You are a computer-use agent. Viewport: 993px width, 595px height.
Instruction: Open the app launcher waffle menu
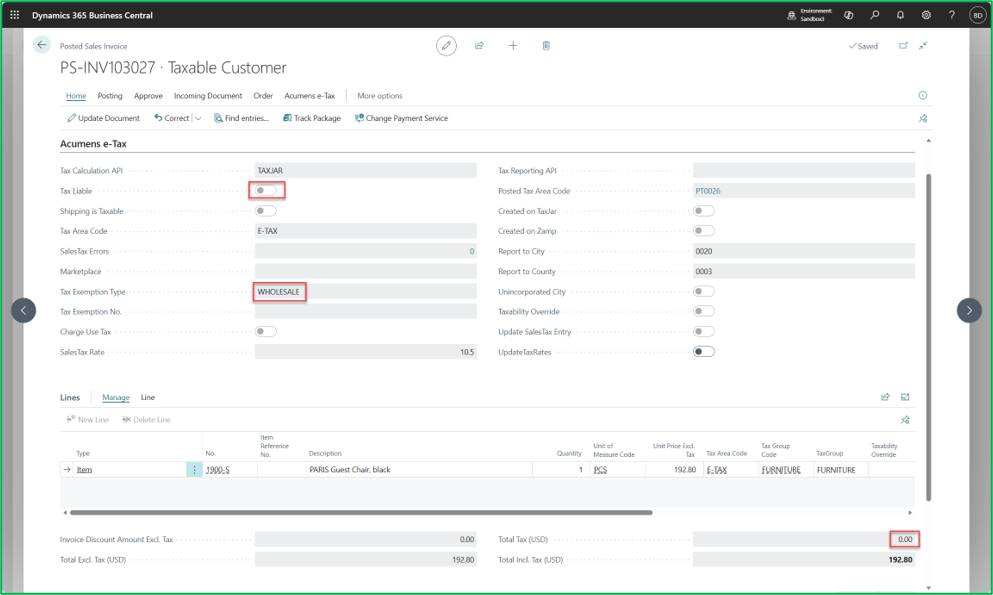pyautogui.click(x=15, y=15)
